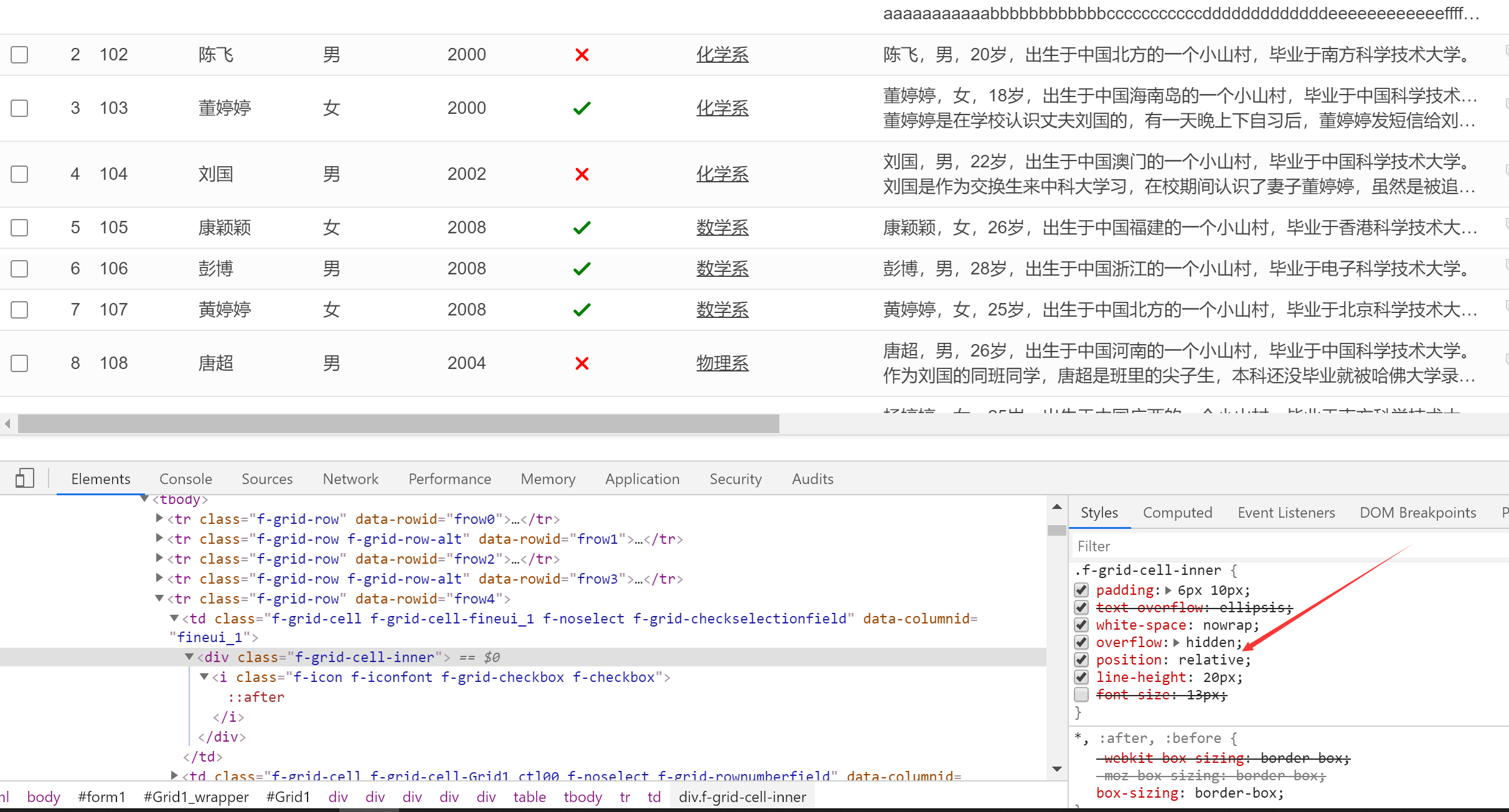Collapse the td f-grid-checkselectionfield node
The image size is (1509, 812).
click(174, 618)
